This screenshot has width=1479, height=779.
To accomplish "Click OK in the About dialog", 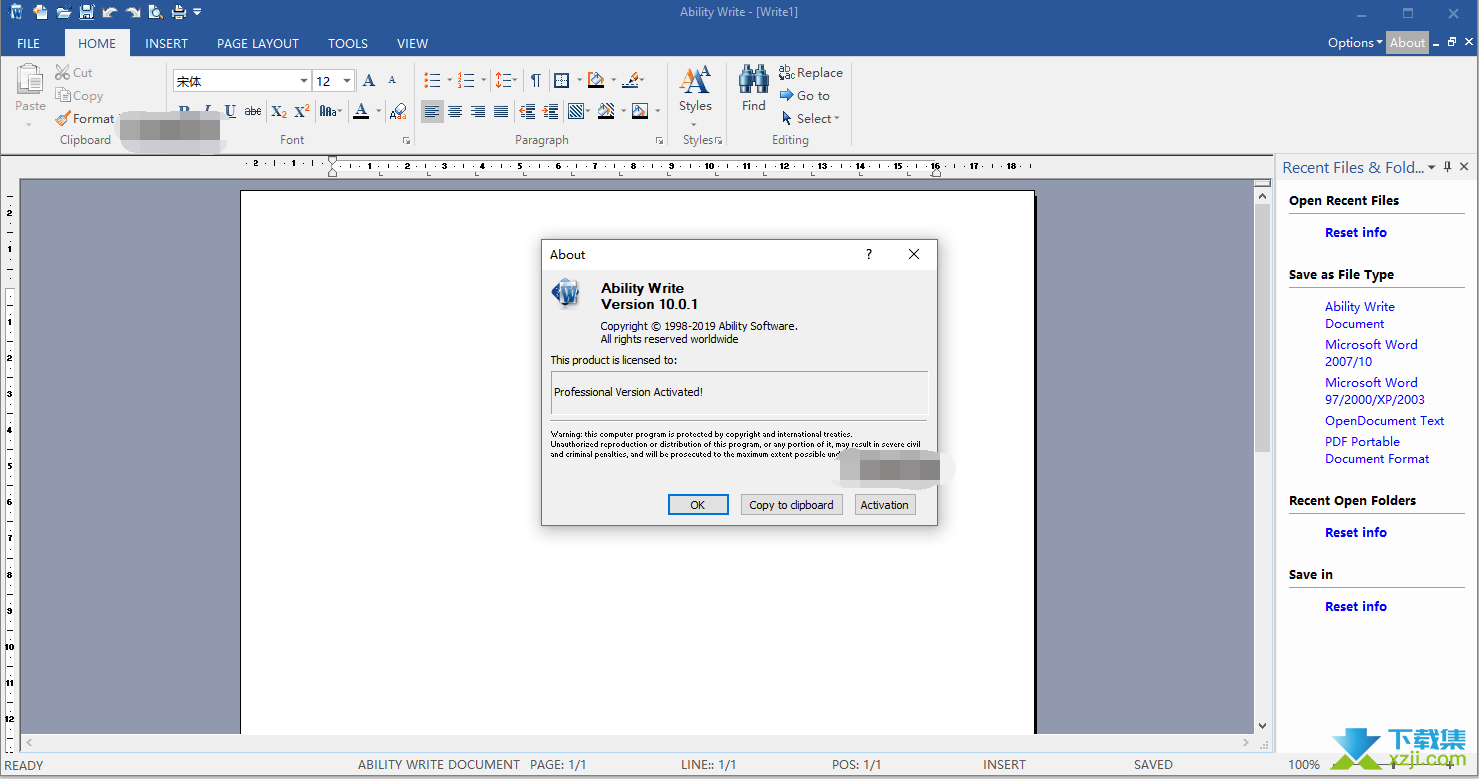I will tap(698, 505).
